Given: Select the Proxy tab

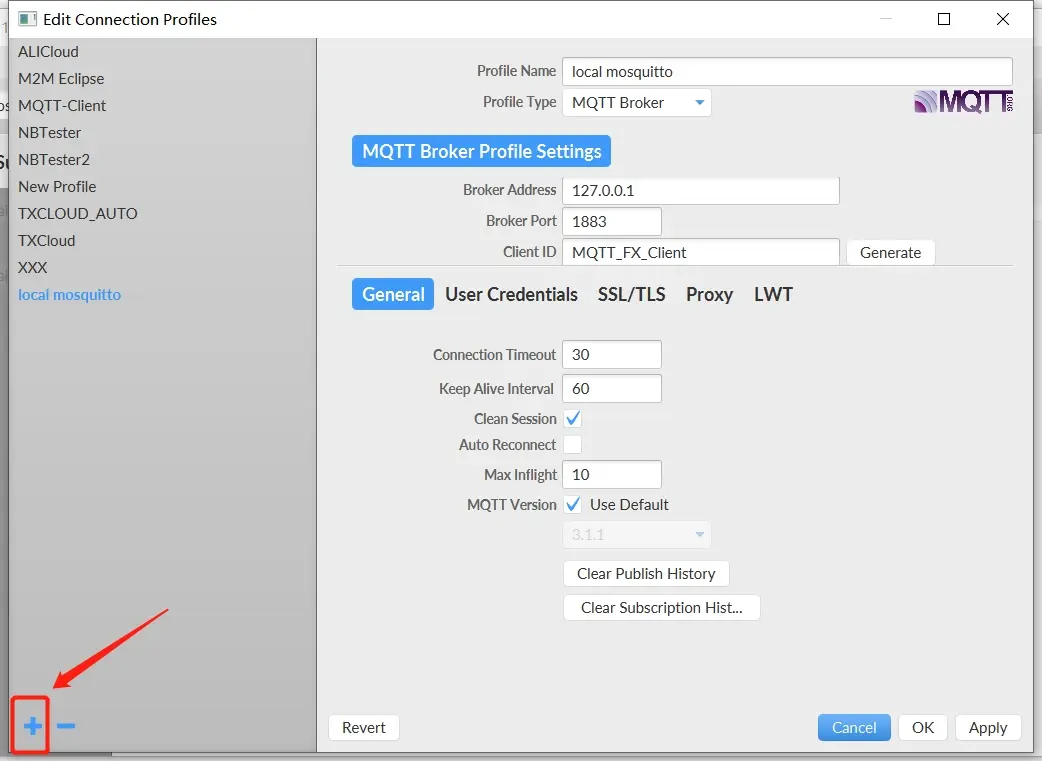Looking at the screenshot, I should click(x=709, y=294).
